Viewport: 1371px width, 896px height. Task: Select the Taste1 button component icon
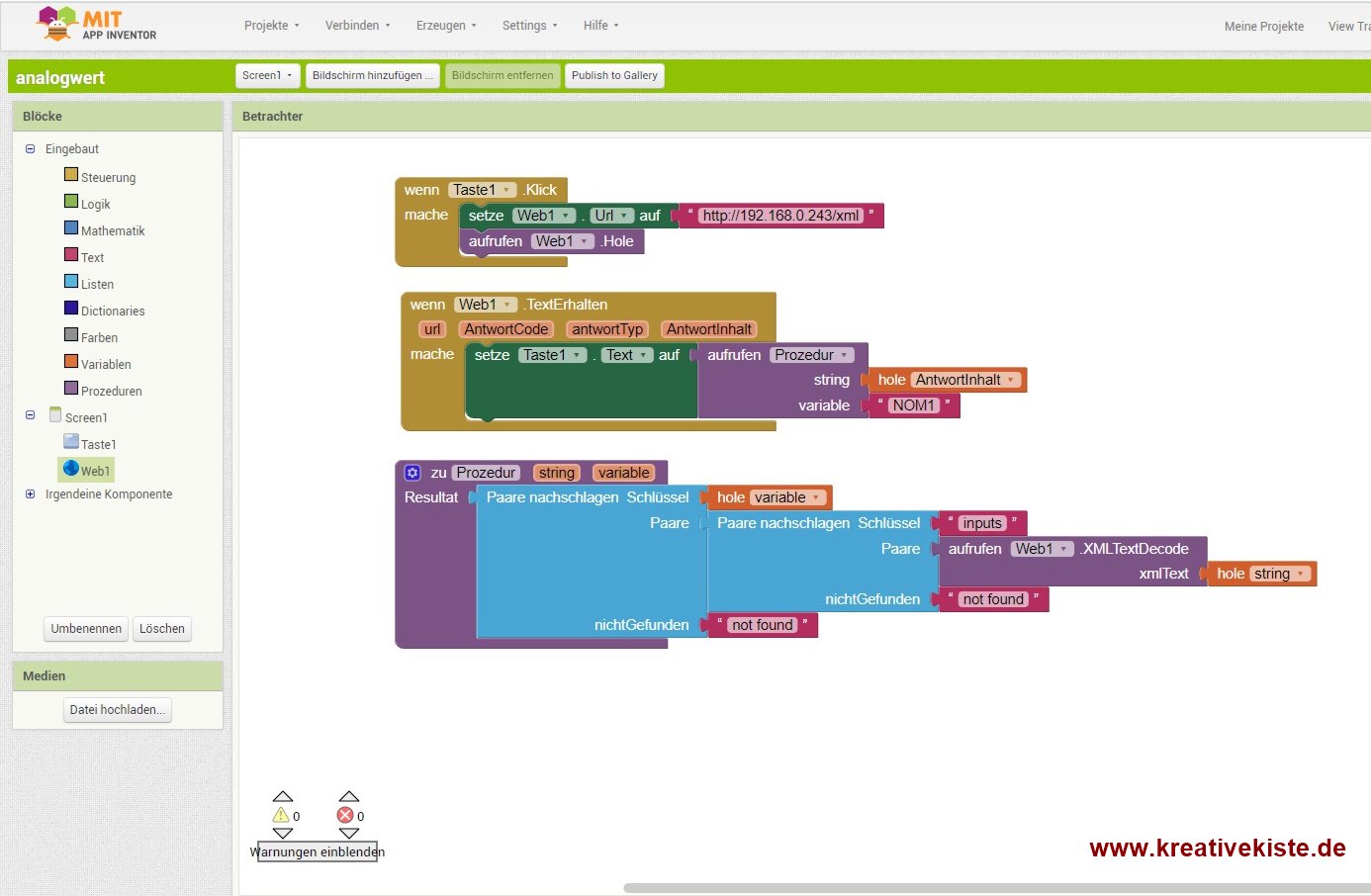[71, 442]
